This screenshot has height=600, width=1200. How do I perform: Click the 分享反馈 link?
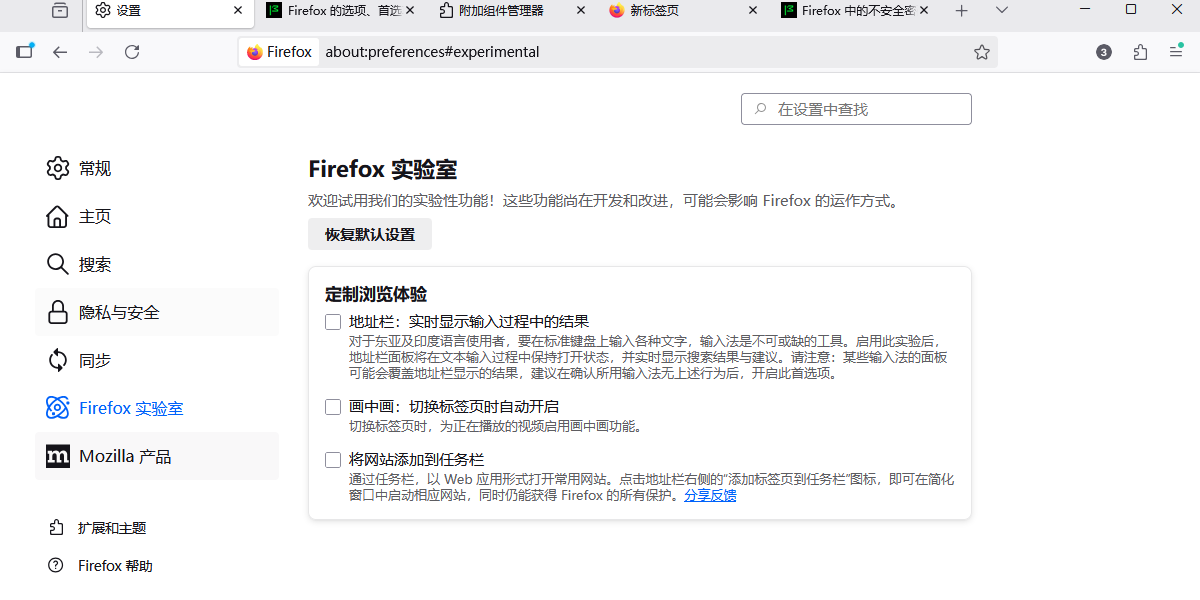[710, 495]
